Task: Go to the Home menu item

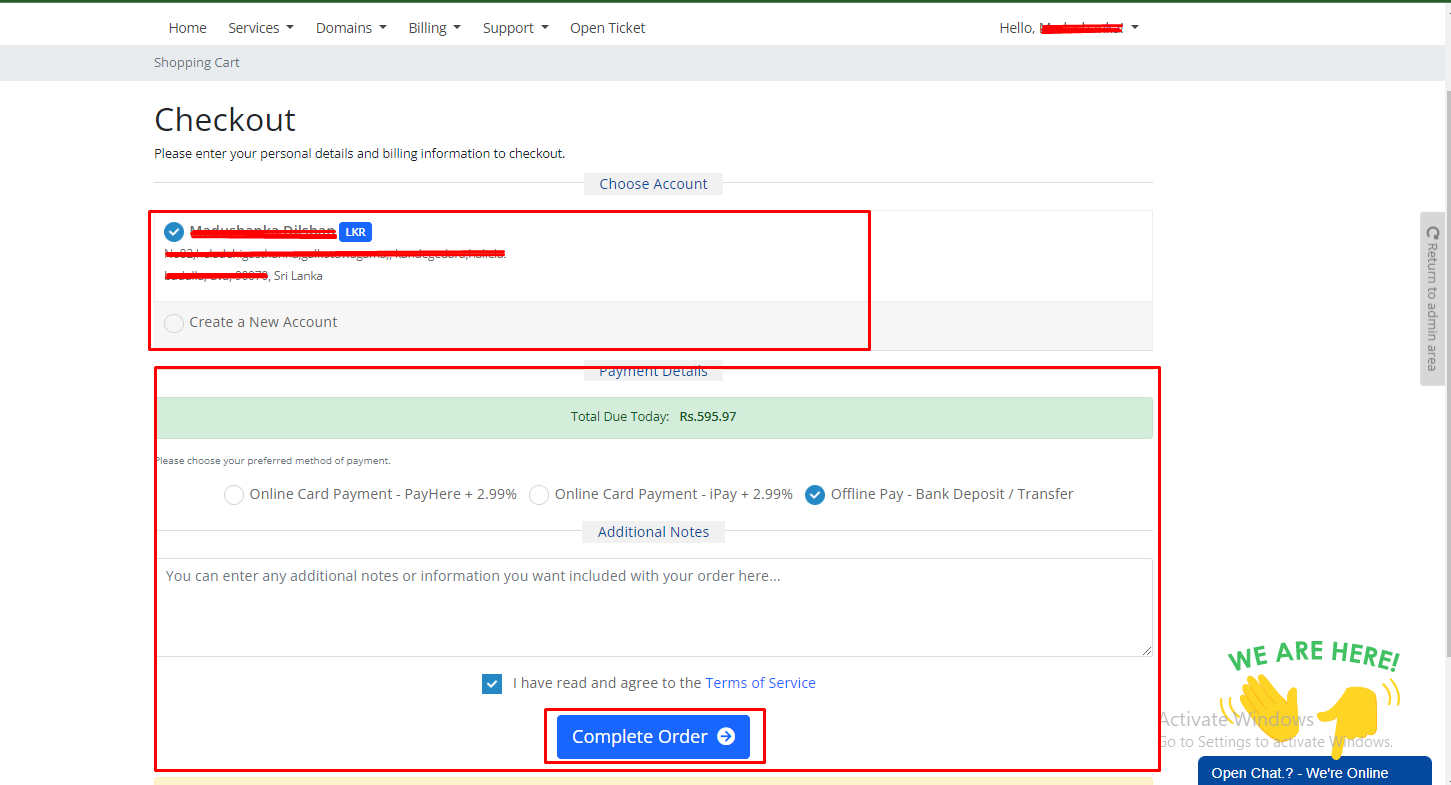Action: coord(187,28)
